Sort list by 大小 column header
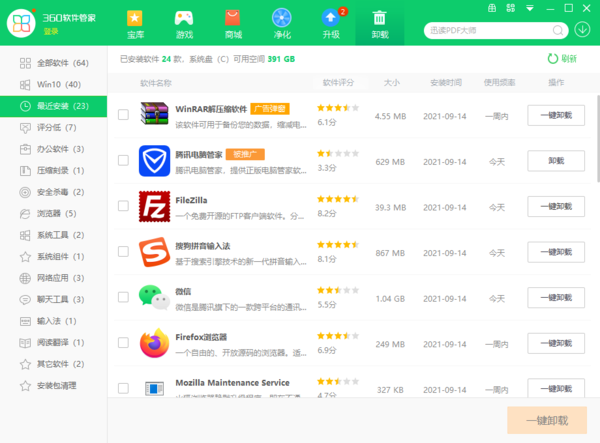Screen dimensions: 600x443 (390, 82)
